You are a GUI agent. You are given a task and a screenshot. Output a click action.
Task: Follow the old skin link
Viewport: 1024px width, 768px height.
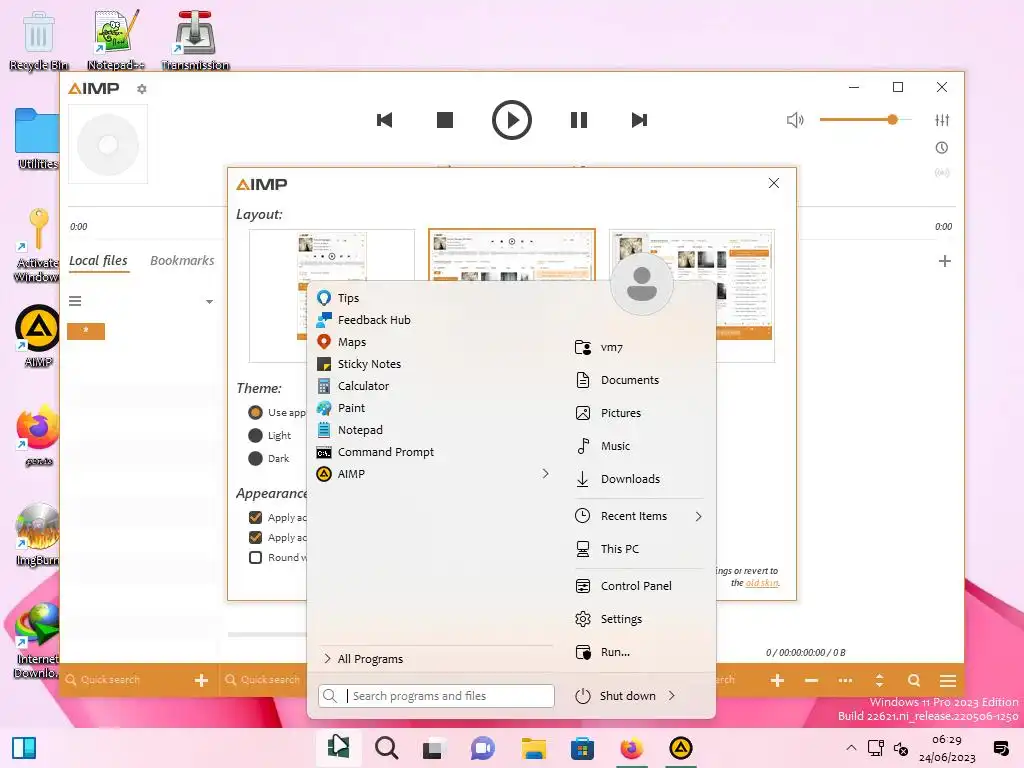[x=762, y=583]
